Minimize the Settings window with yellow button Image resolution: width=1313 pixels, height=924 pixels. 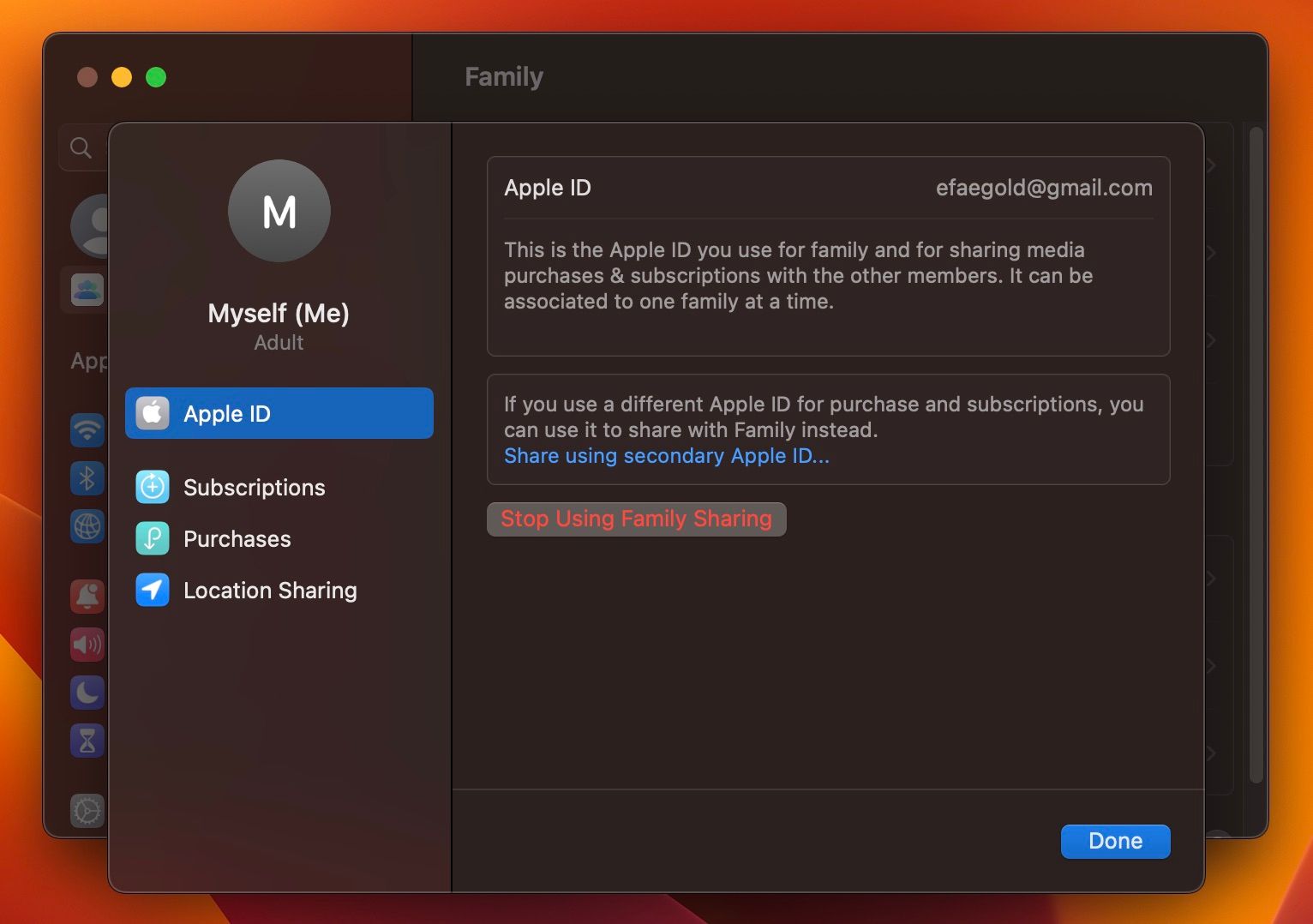coord(122,77)
